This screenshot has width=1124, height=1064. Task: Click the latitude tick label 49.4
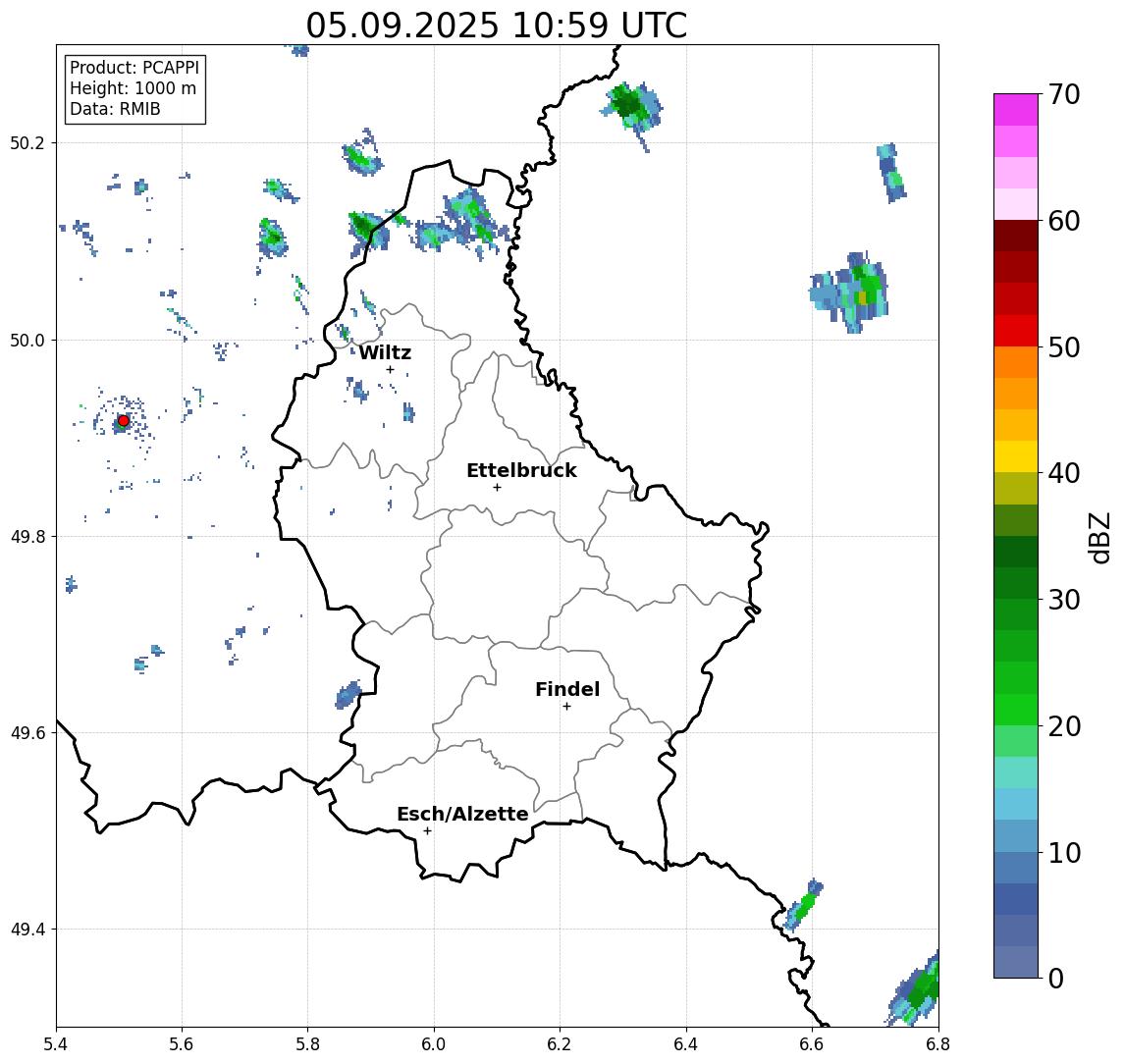coord(27,930)
